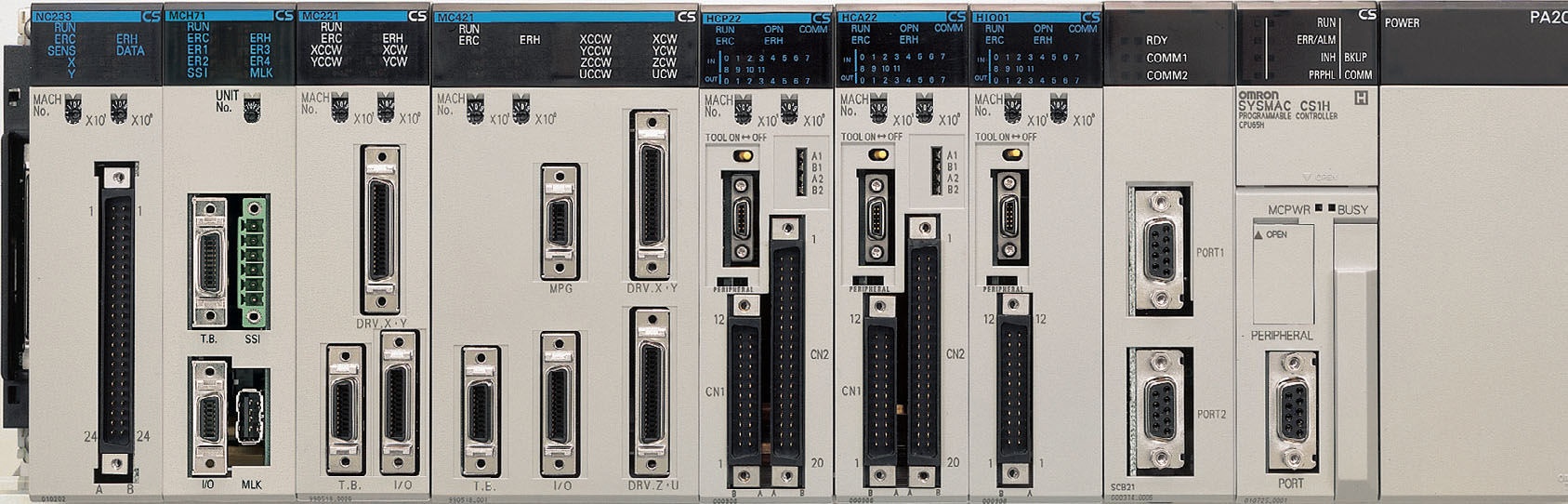
Task: Adjust the MACH No. x10¹ rotary switch on NC233
Action: [x=73, y=111]
